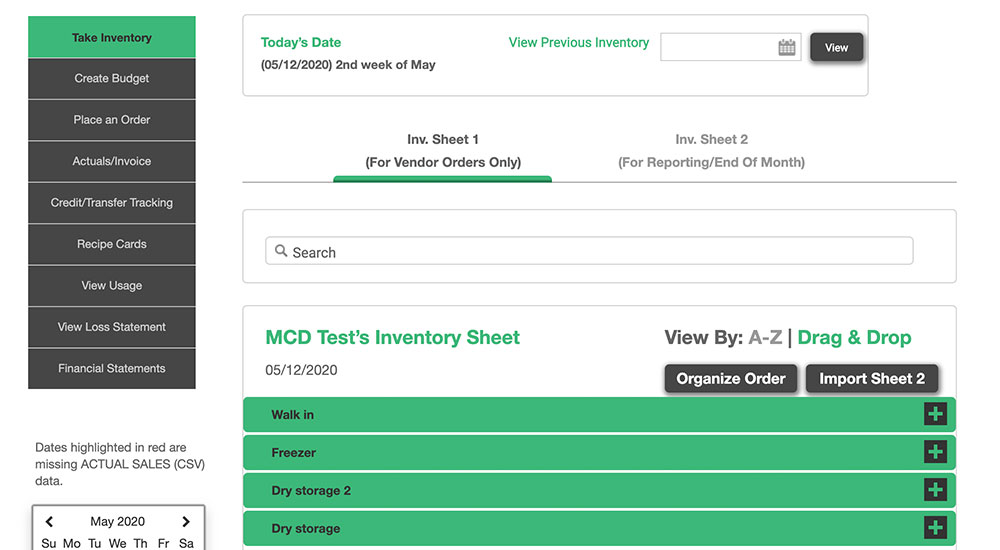Switch view to A-Z sorting
The image size is (1000, 550).
click(765, 338)
